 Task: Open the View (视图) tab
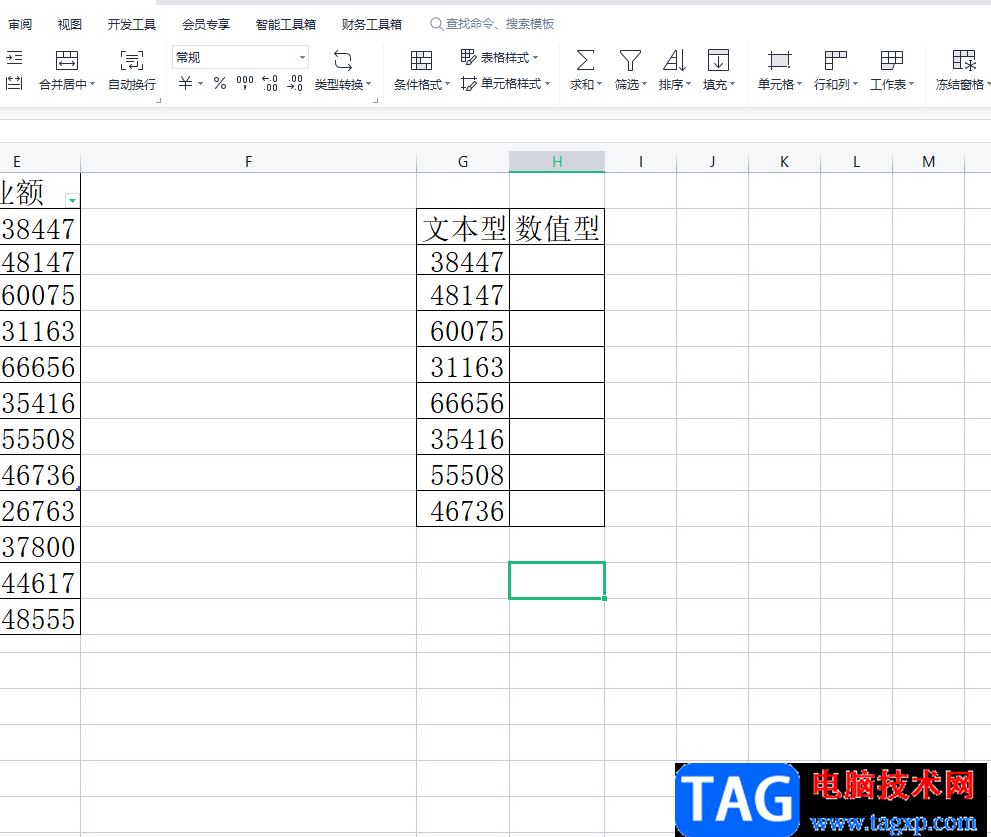(70, 24)
